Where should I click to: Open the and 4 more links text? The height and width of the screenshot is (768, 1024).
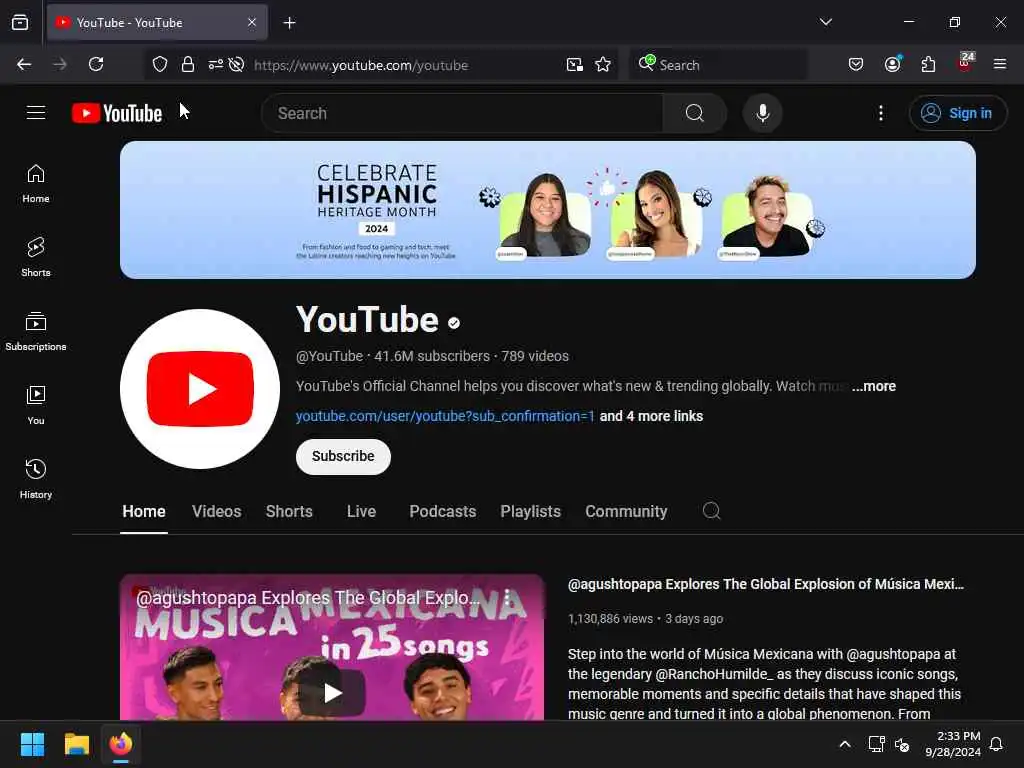pos(651,416)
